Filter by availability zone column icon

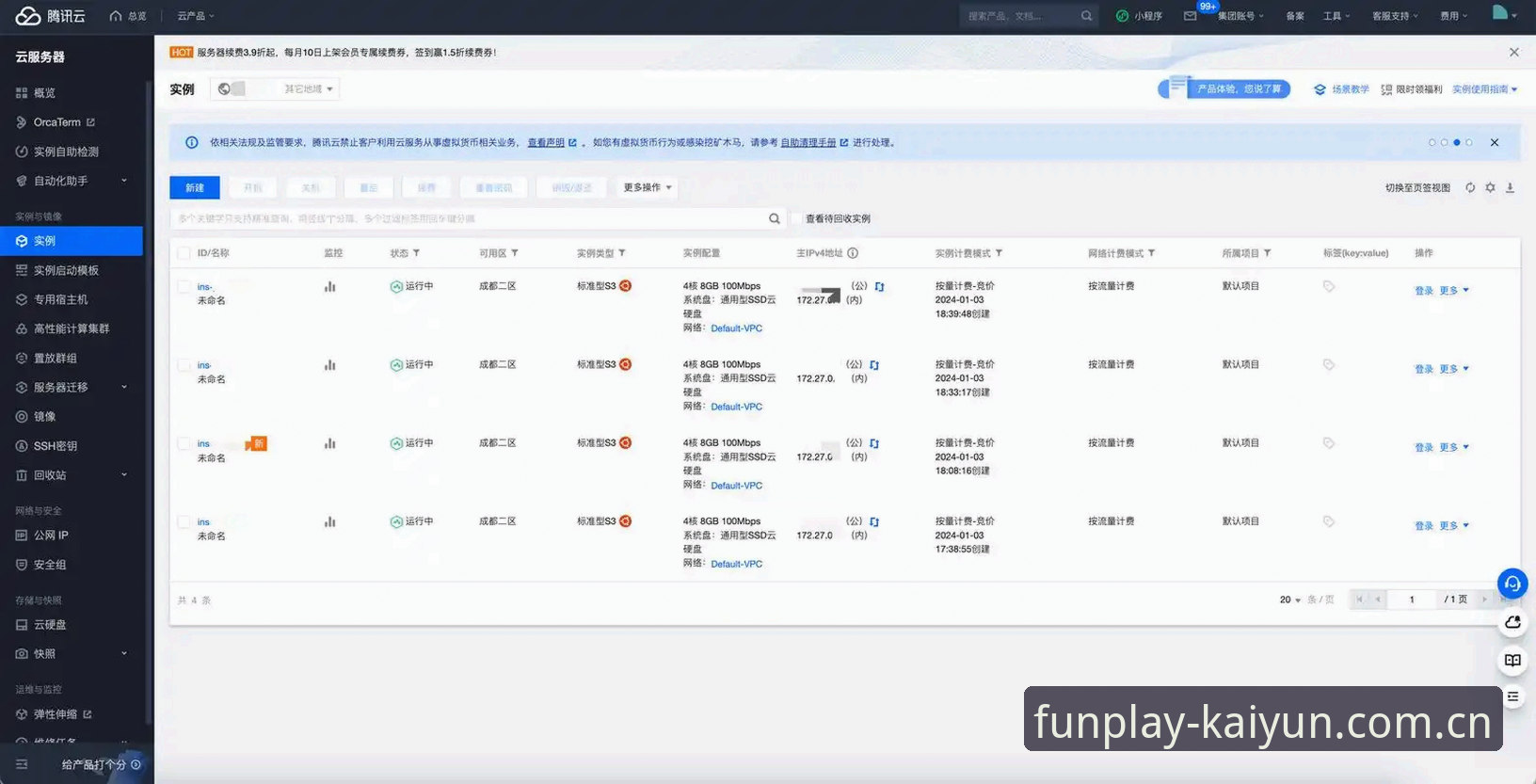[515, 253]
